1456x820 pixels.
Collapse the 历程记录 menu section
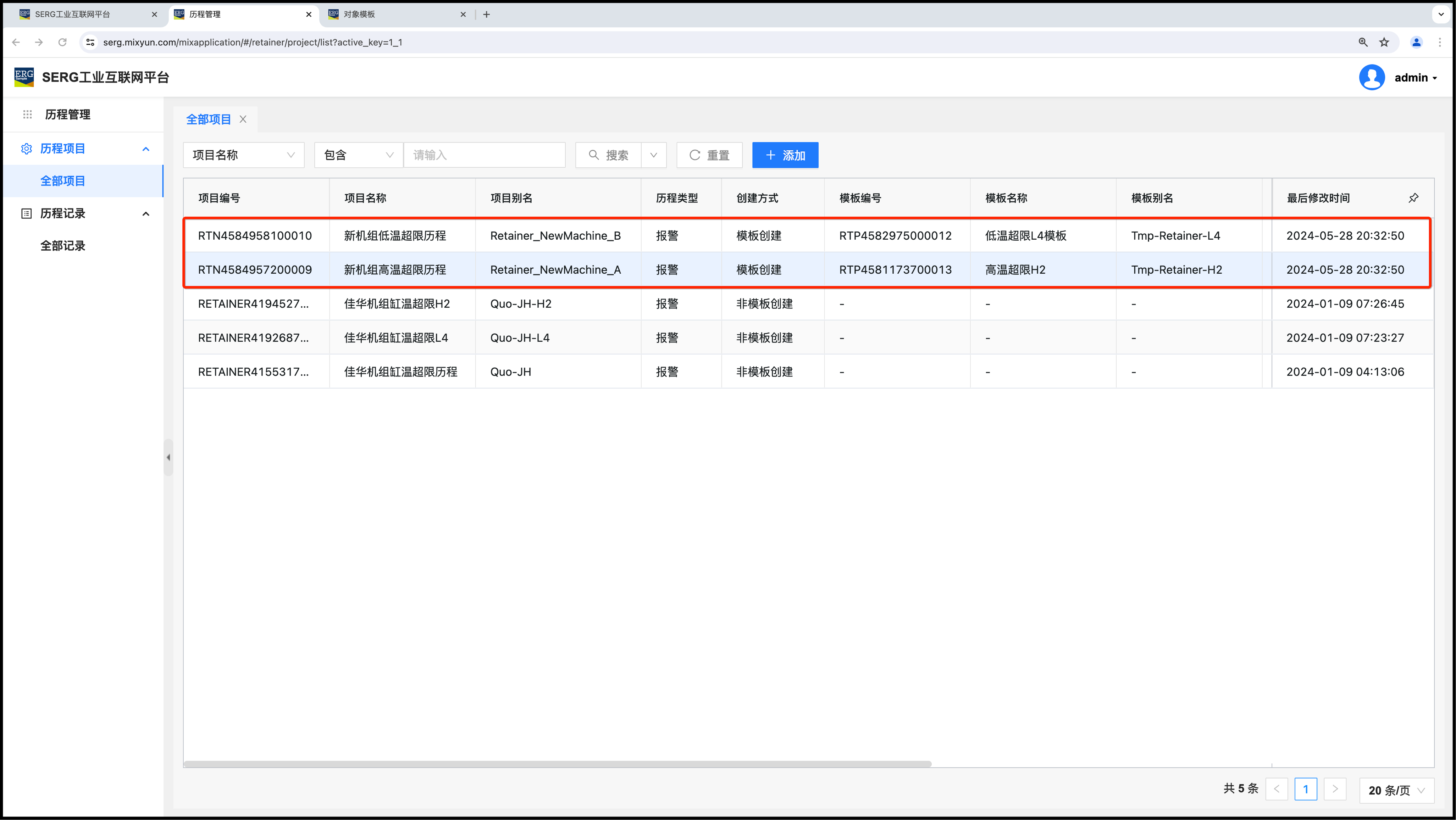[x=146, y=214]
